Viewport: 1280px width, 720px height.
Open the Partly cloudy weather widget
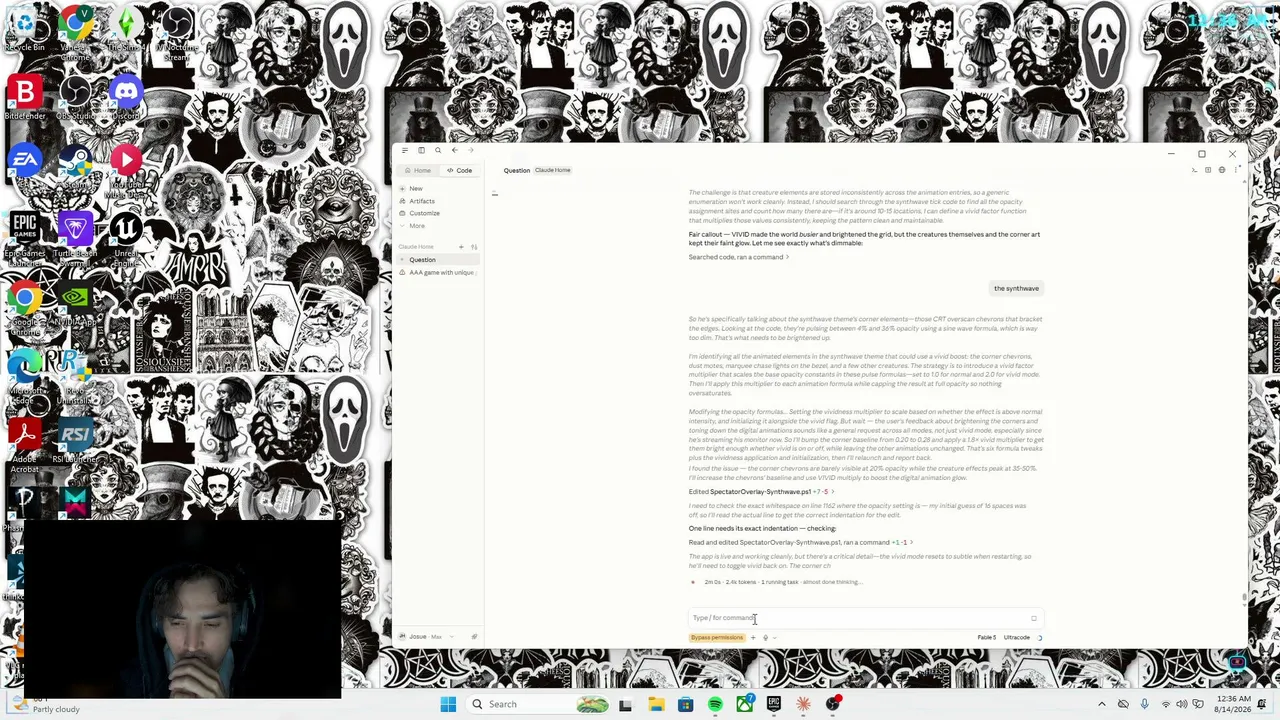tap(45, 705)
